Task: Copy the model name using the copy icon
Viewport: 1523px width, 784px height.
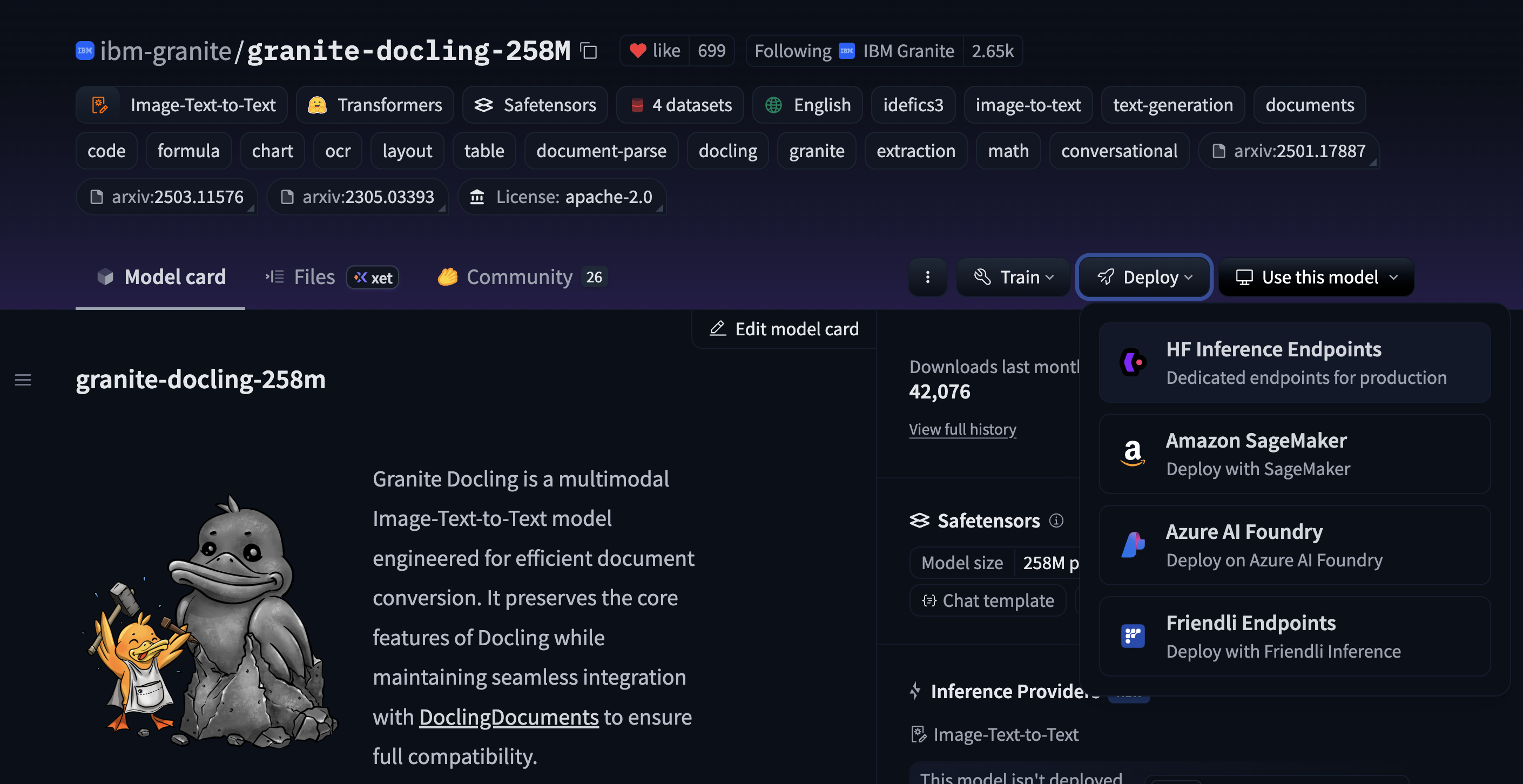Action: coord(588,51)
